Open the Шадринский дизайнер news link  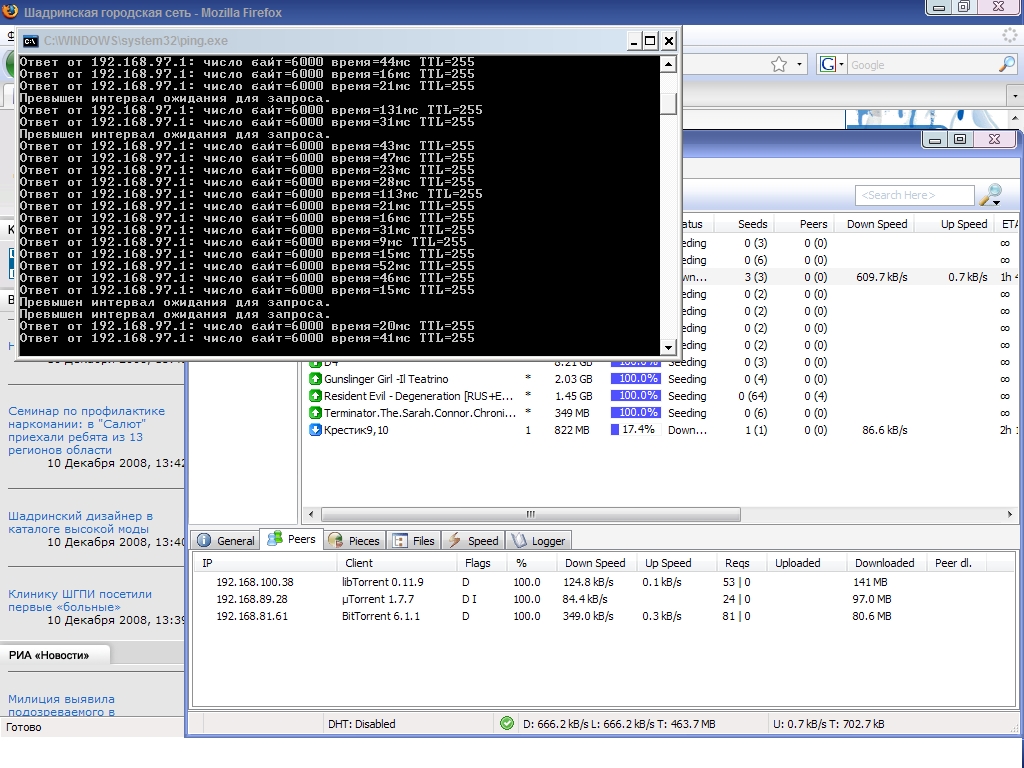pyautogui.click(x=80, y=522)
